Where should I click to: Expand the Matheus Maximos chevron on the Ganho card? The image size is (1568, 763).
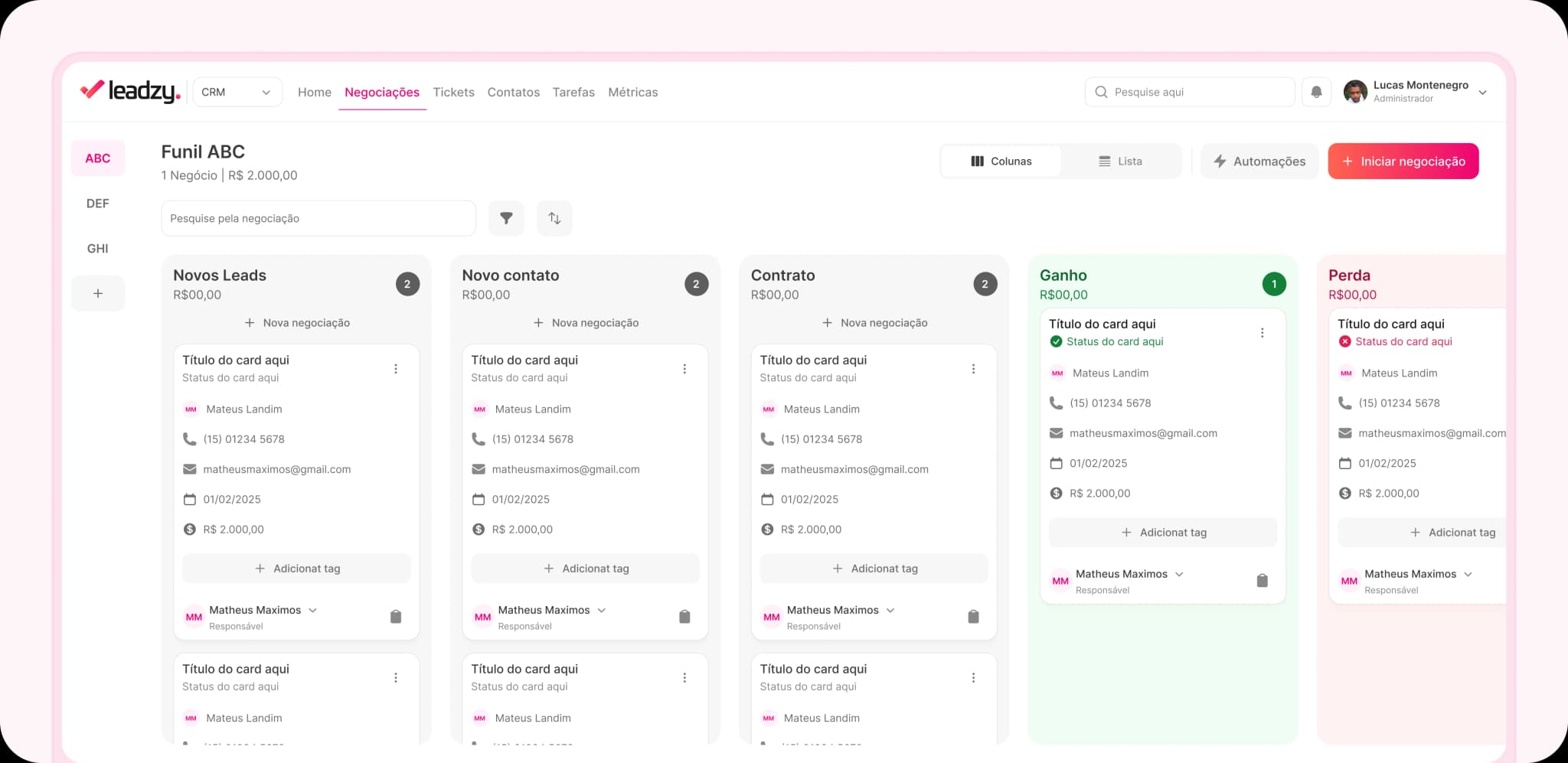click(1179, 573)
